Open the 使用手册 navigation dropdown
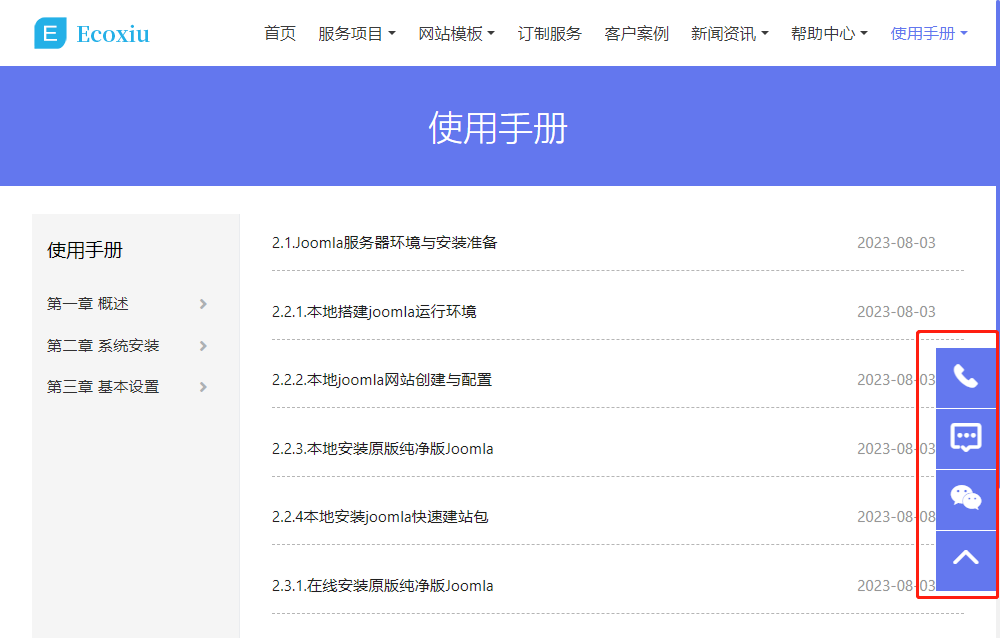The width and height of the screenshot is (1000, 638). pos(928,34)
